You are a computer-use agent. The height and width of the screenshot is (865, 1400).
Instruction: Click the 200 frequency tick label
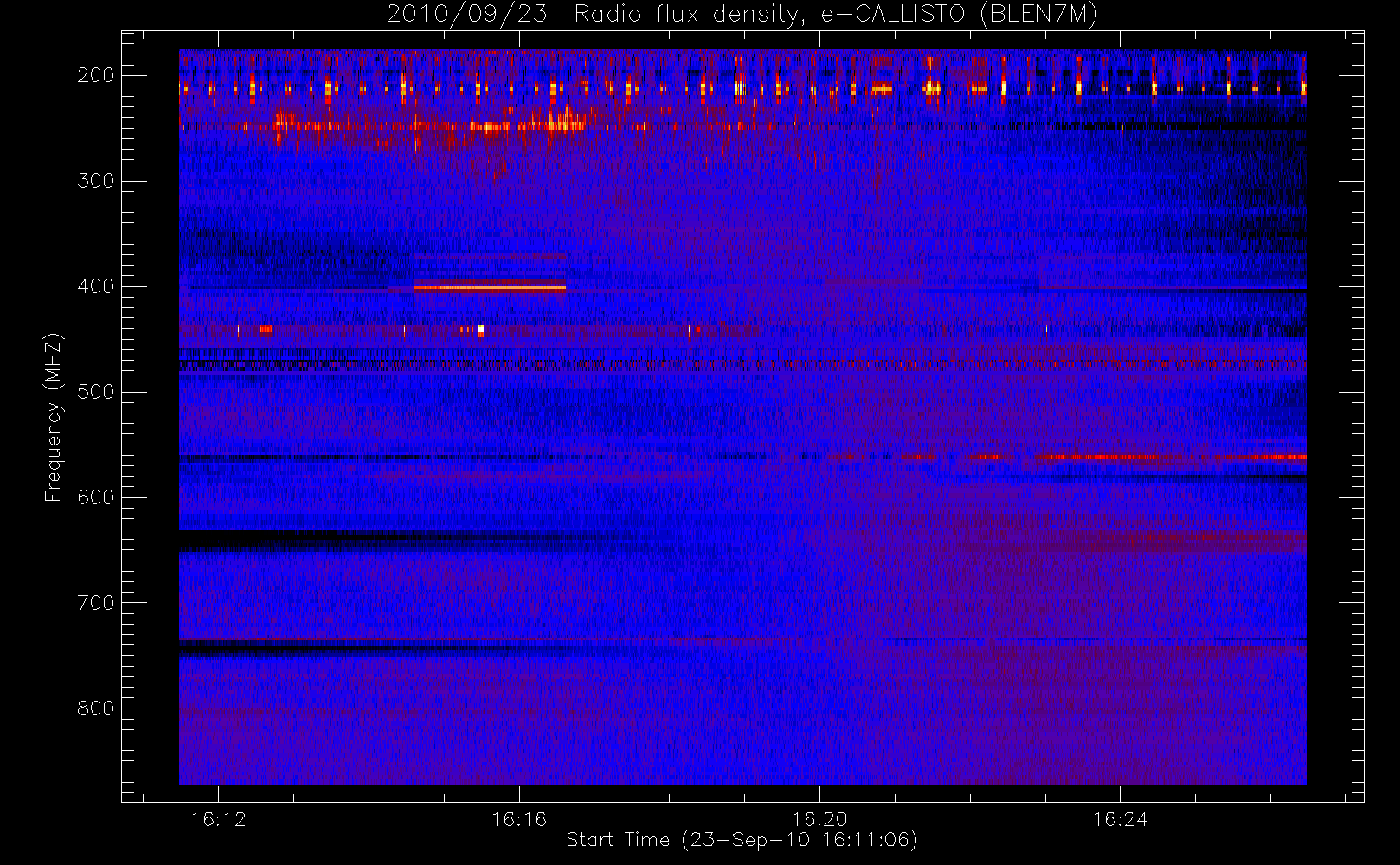pos(95,75)
